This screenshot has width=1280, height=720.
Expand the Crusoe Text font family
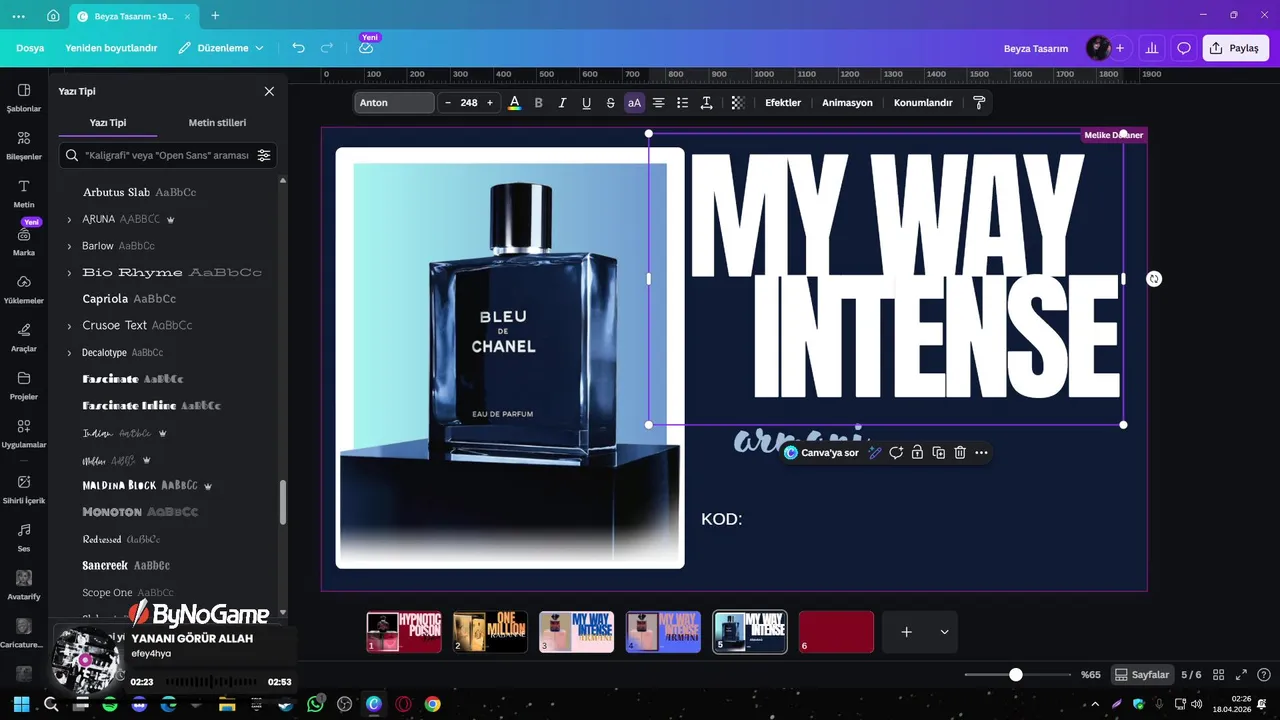69,326
